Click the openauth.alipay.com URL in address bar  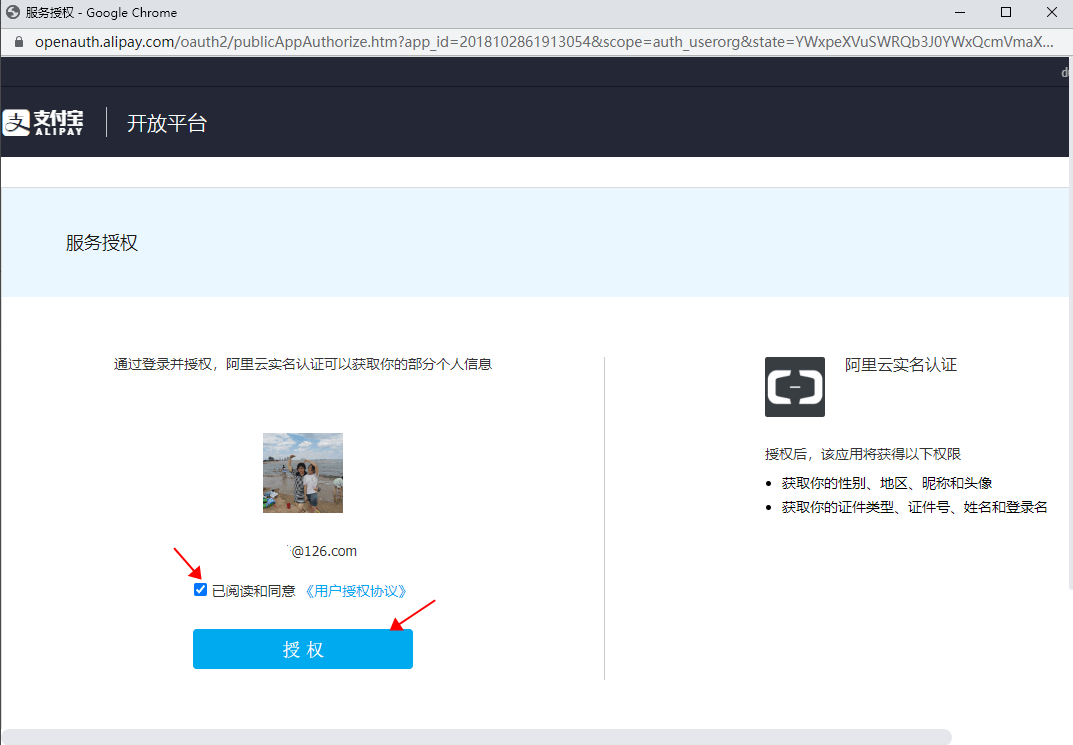tap(544, 42)
